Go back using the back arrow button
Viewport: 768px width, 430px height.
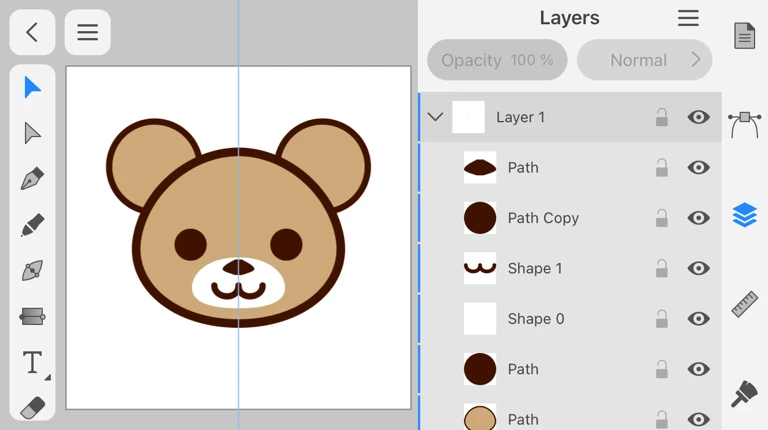[32, 32]
